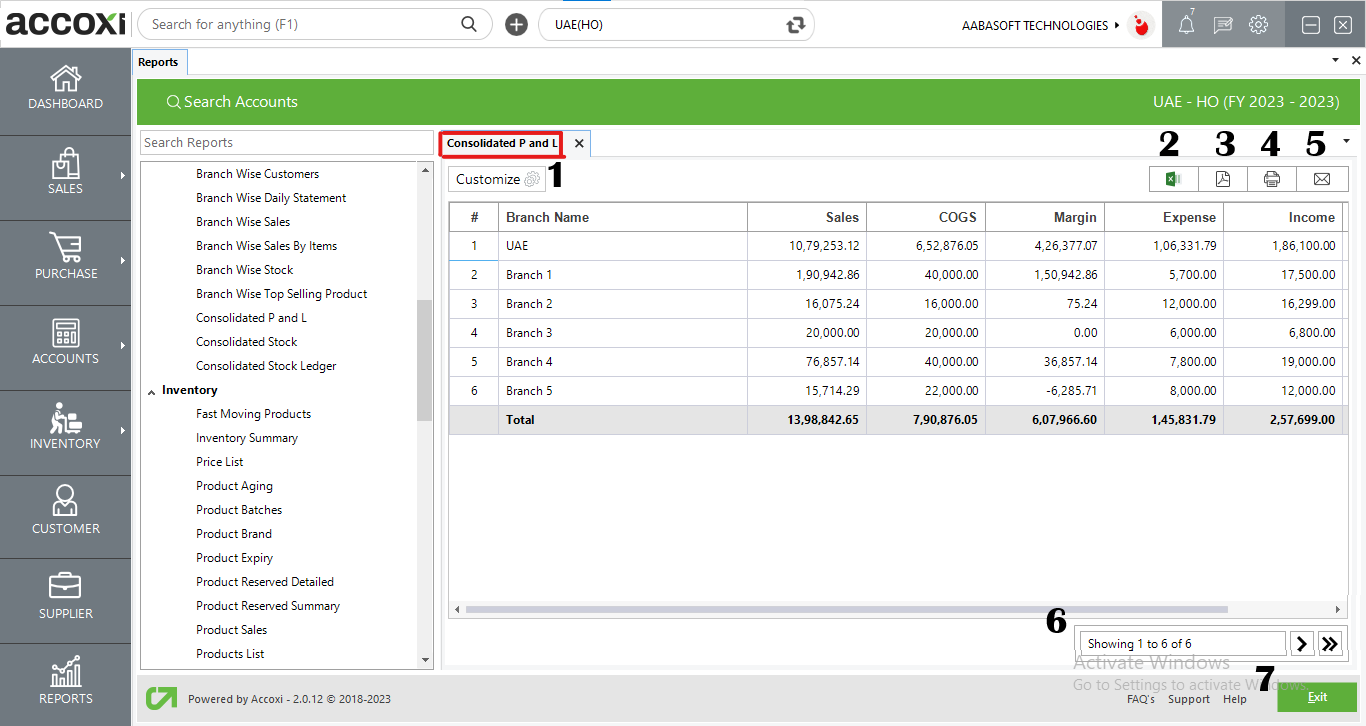Switch to Consolidated P and L tab
Viewport: 1366px width, 726px height.
(x=502, y=143)
